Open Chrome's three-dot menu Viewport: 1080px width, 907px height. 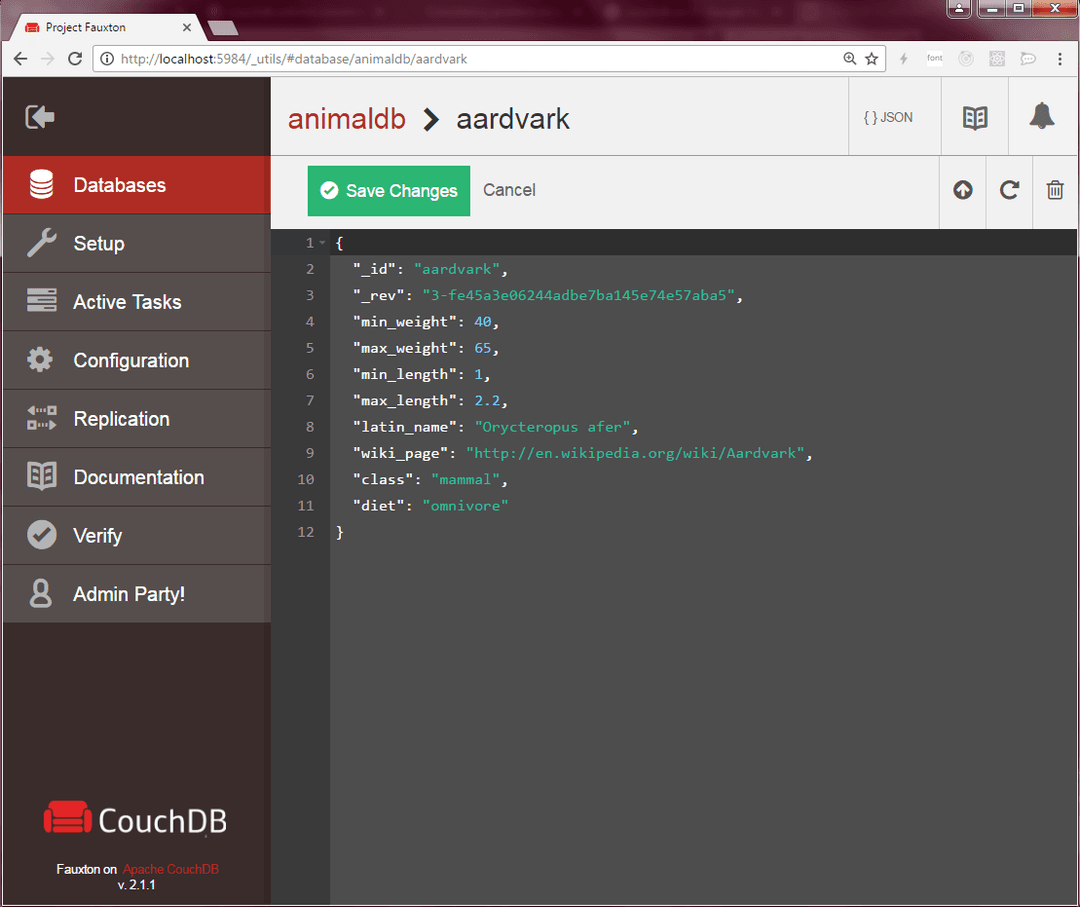point(1060,58)
